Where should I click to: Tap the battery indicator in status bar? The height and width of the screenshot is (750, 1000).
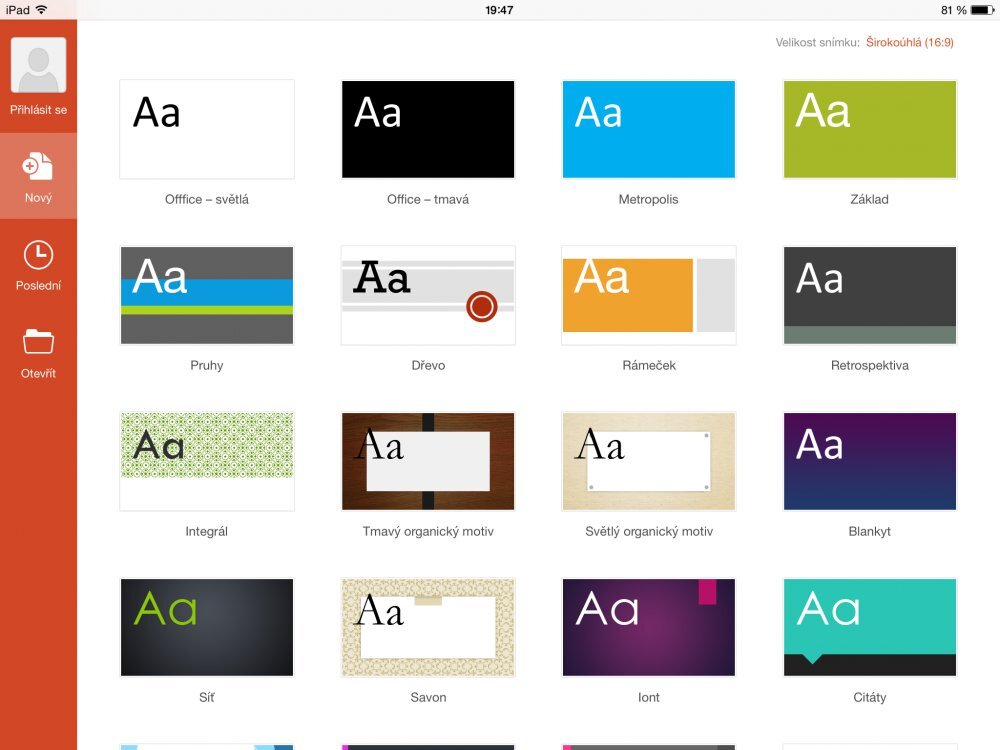[x=984, y=9]
